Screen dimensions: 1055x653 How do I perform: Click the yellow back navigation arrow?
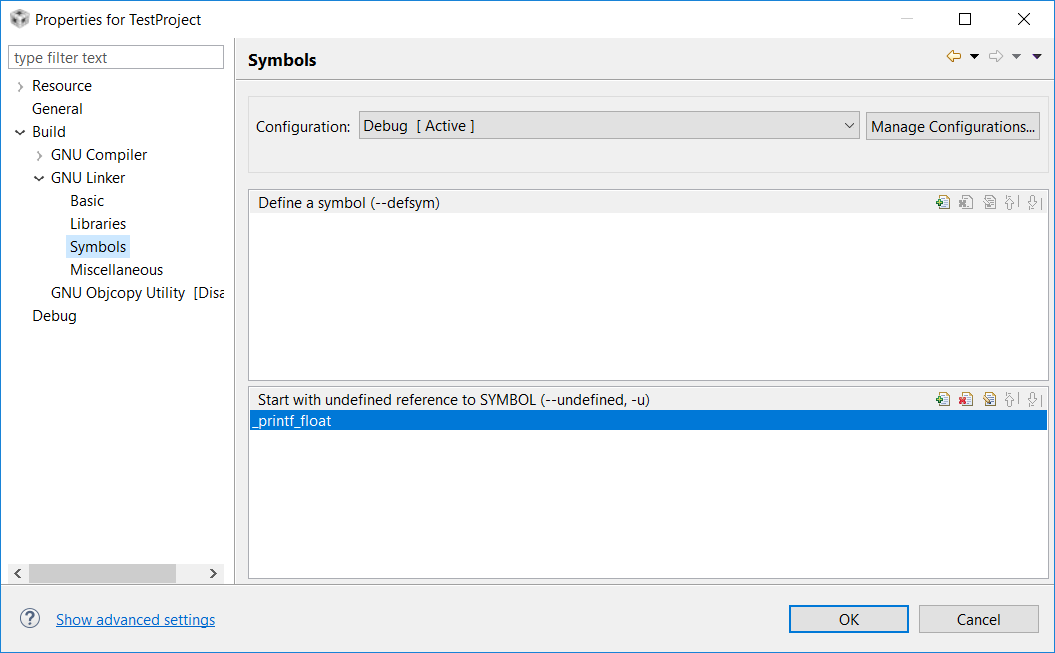[954, 57]
